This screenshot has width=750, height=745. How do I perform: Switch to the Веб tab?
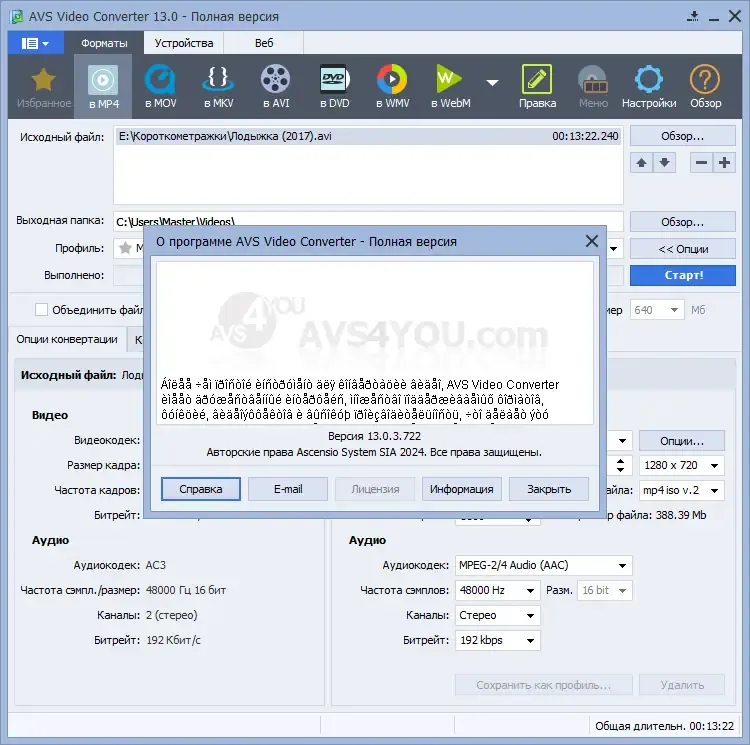click(x=264, y=44)
